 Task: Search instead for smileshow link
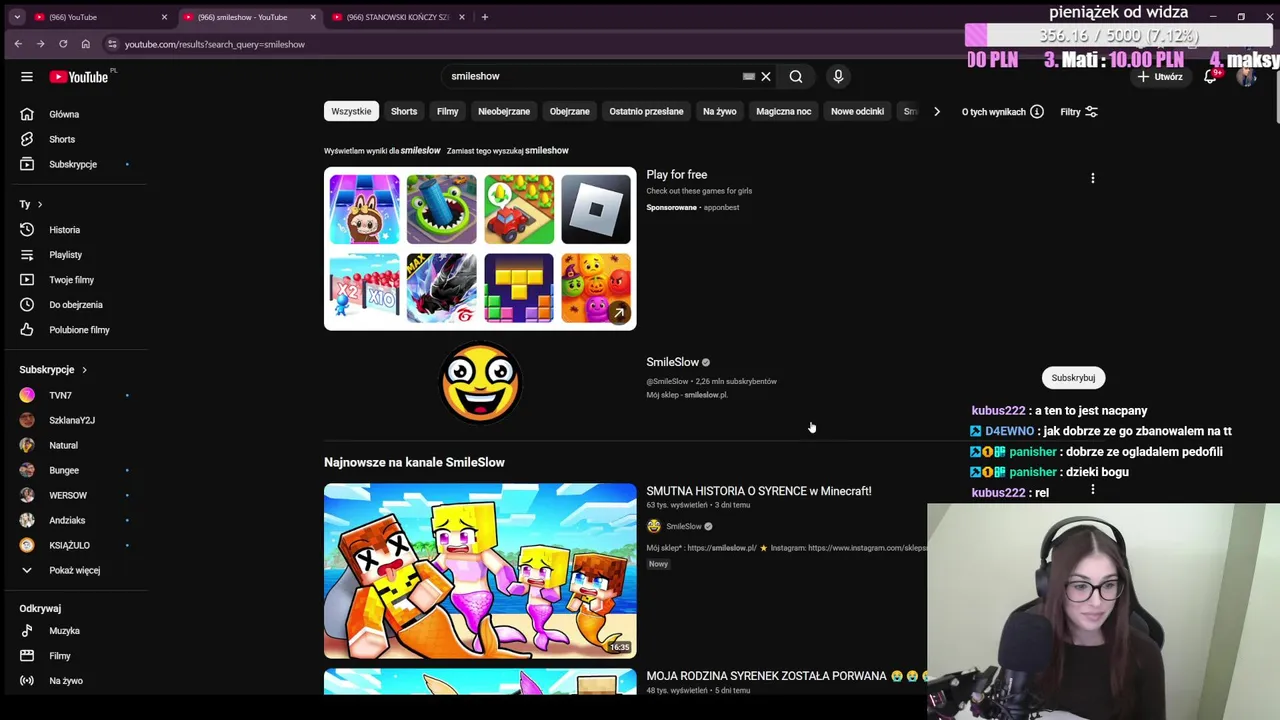(x=547, y=150)
